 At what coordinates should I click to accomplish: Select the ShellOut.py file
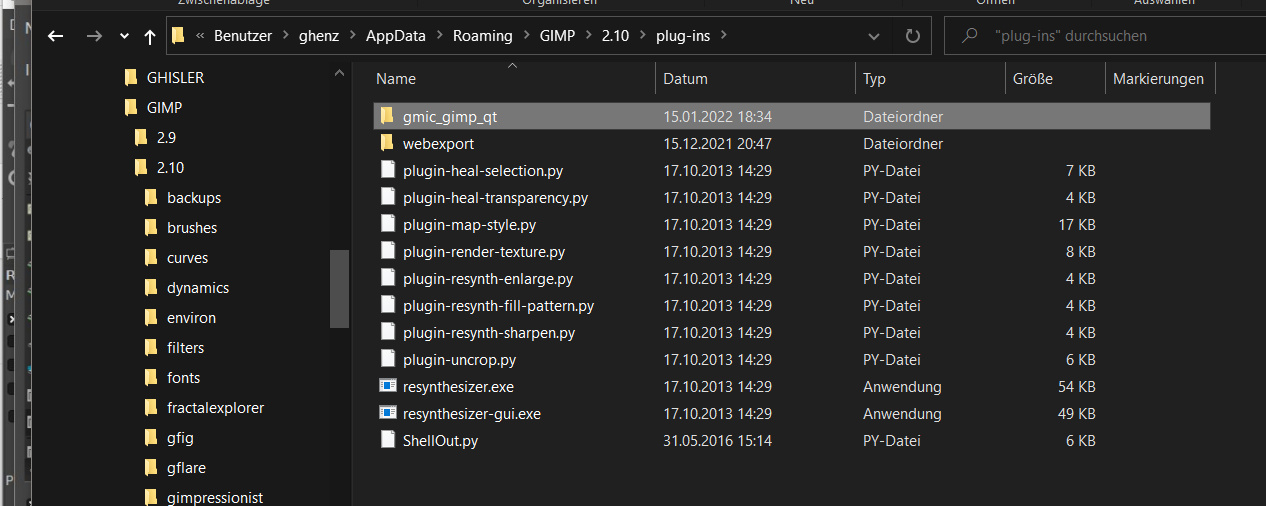click(440, 440)
